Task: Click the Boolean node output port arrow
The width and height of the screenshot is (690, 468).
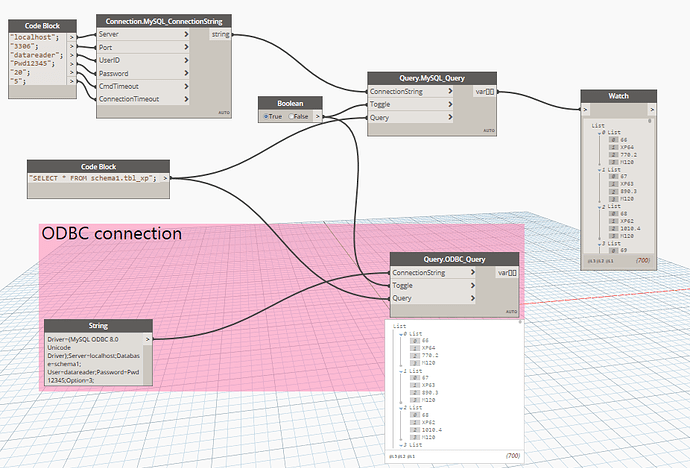Action: (317, 117)
